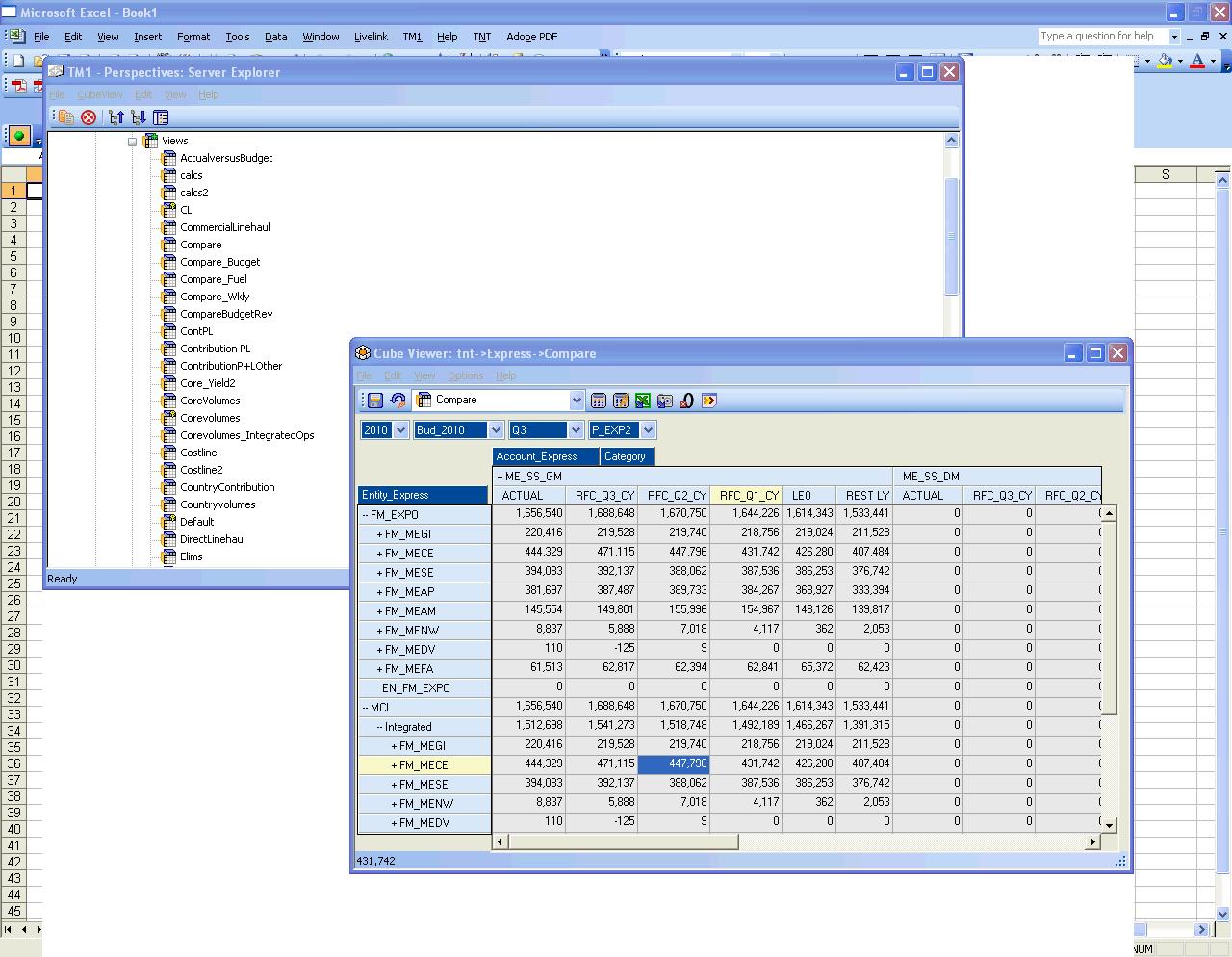
Task: Click the Excel fill color bucket icon
Action: [1166, 61]
